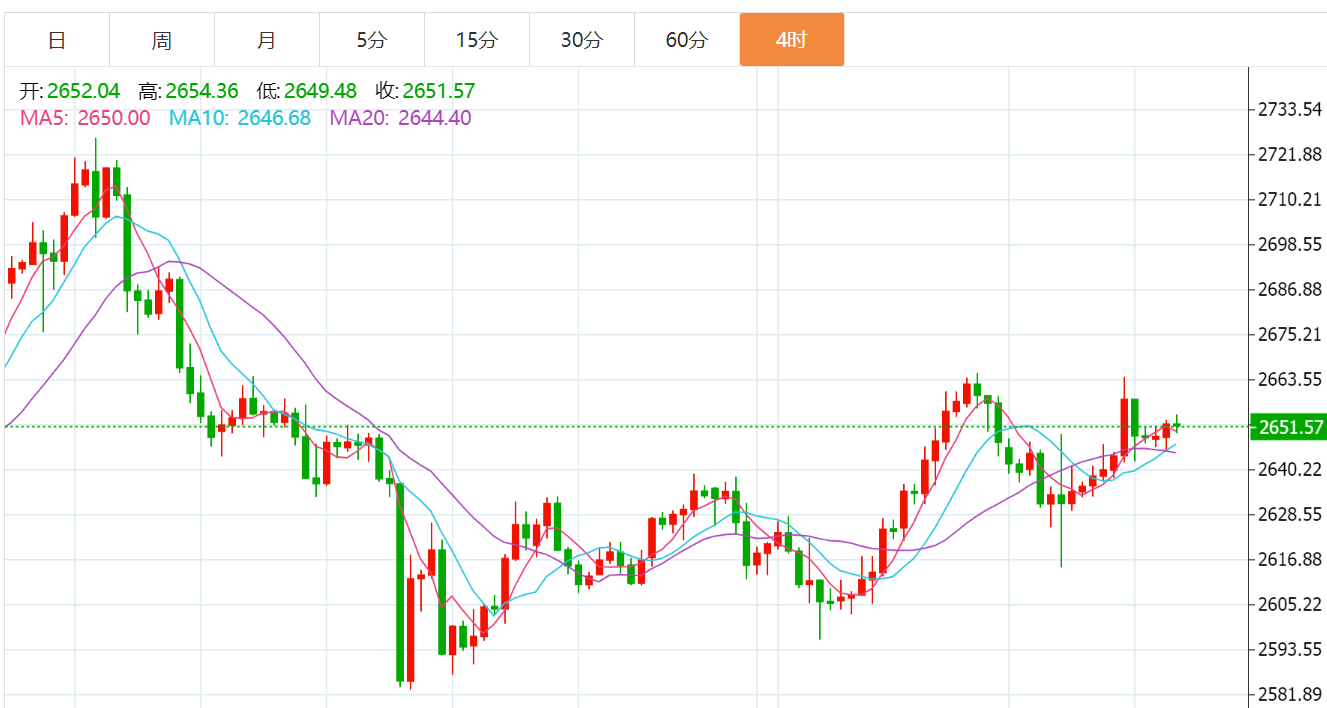The image size is (1327, 708).
Task: Open the 月 monthly chart tab
Action: point(267,40)
